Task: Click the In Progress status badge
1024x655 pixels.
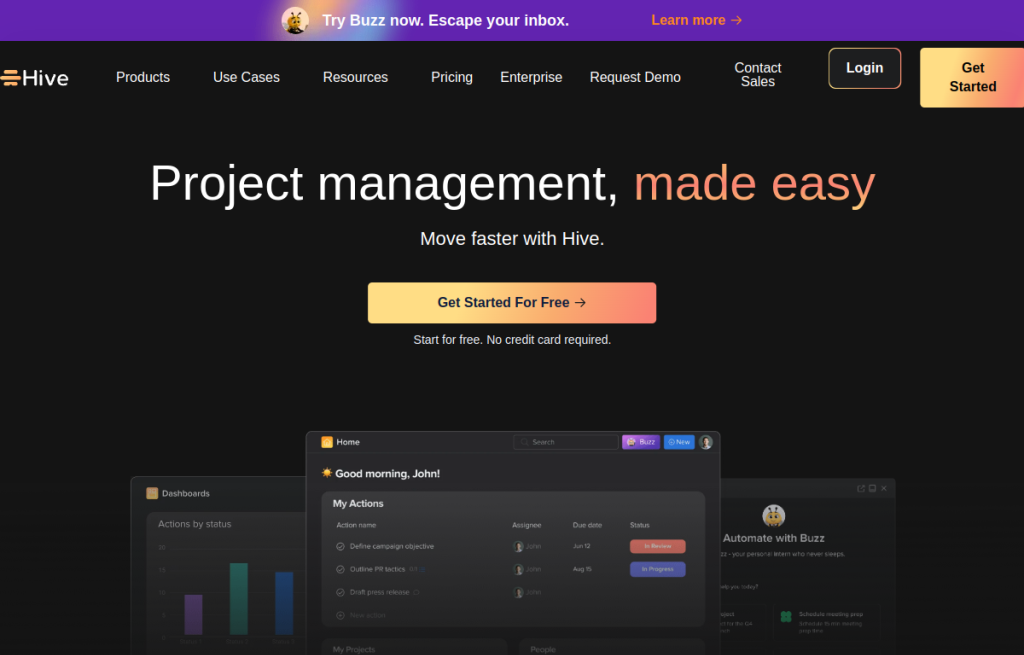Action: pos(658,569)
